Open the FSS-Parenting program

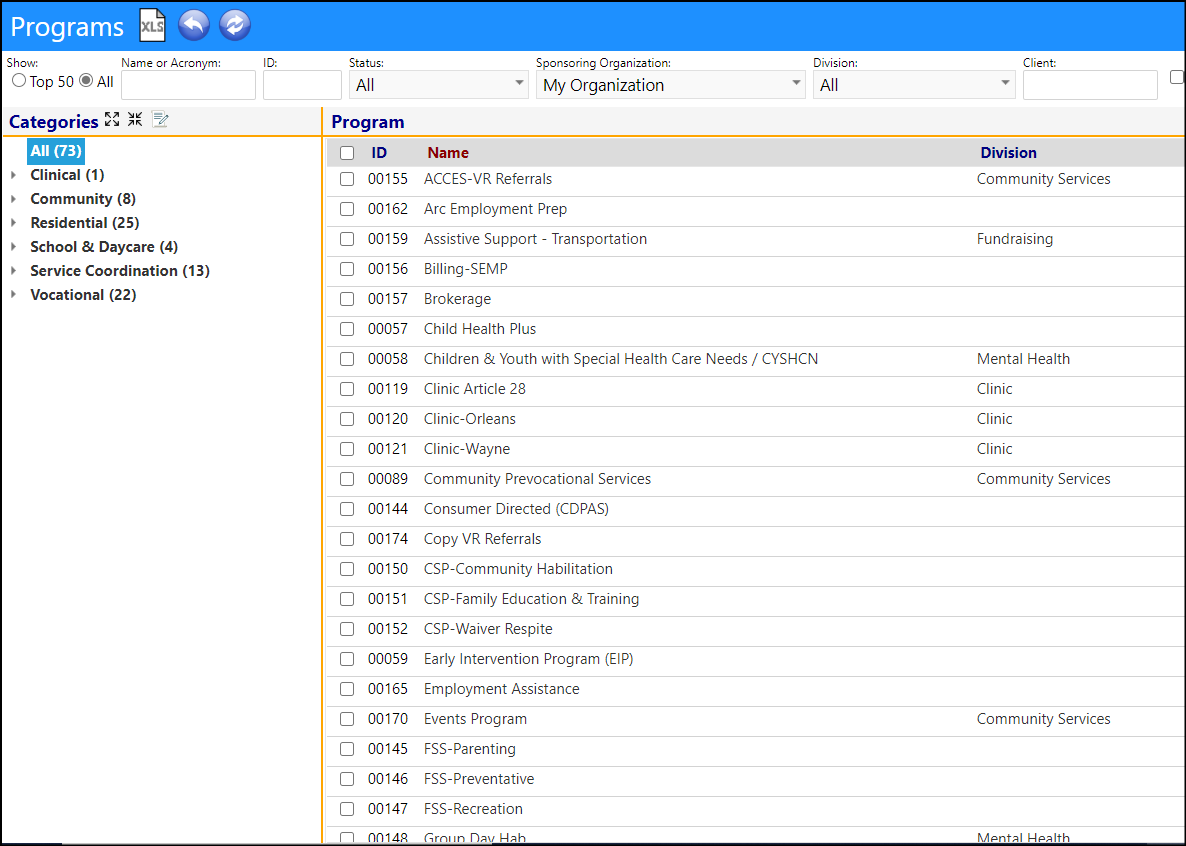[x=470, y=749]
